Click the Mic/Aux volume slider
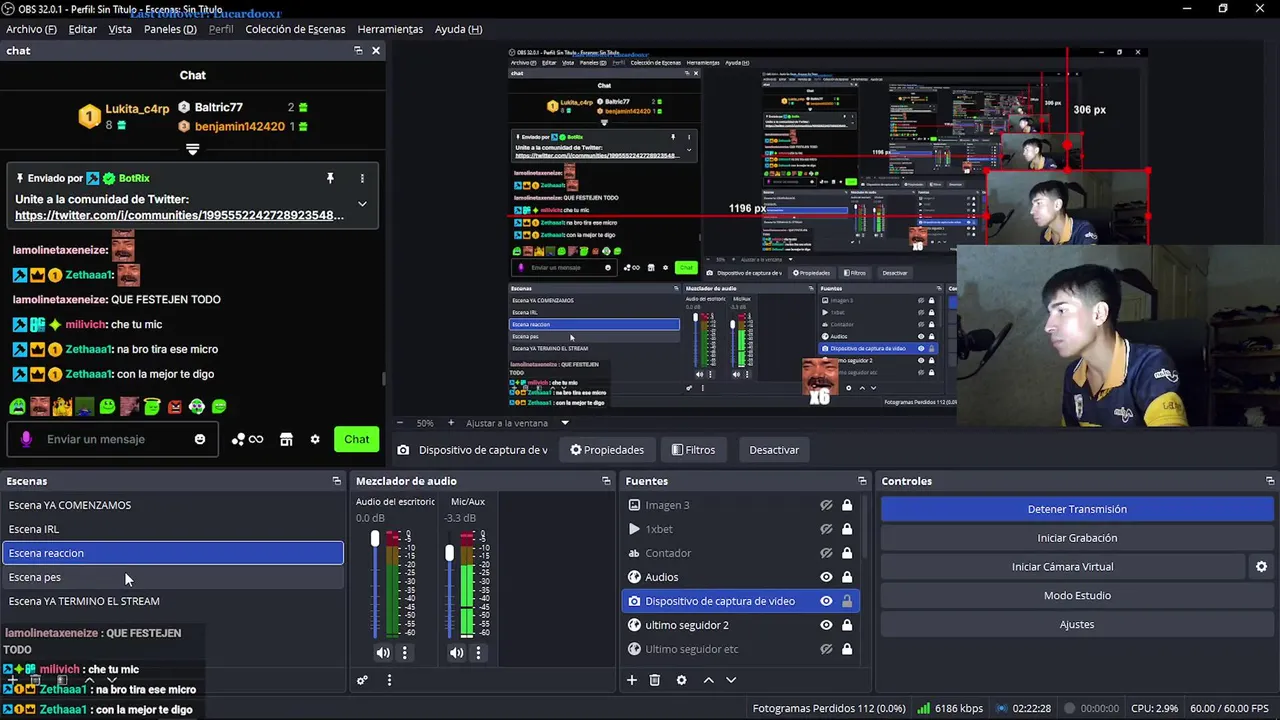The height and width of the screenshot is (720, 1280). (449, 584)
